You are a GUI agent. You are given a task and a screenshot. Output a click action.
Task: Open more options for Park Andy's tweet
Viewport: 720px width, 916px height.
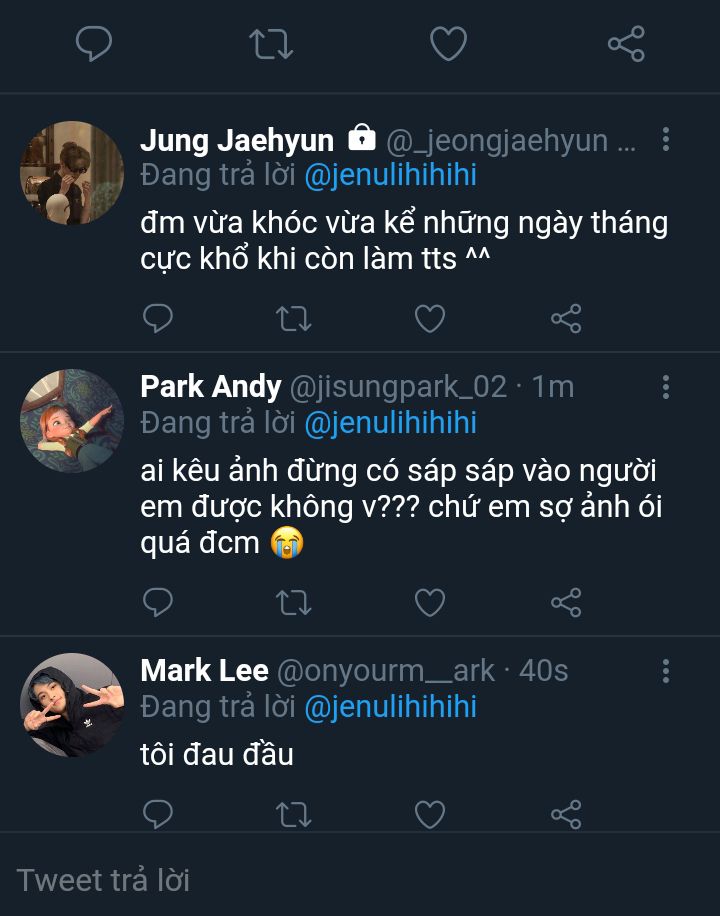click(666, 387)
